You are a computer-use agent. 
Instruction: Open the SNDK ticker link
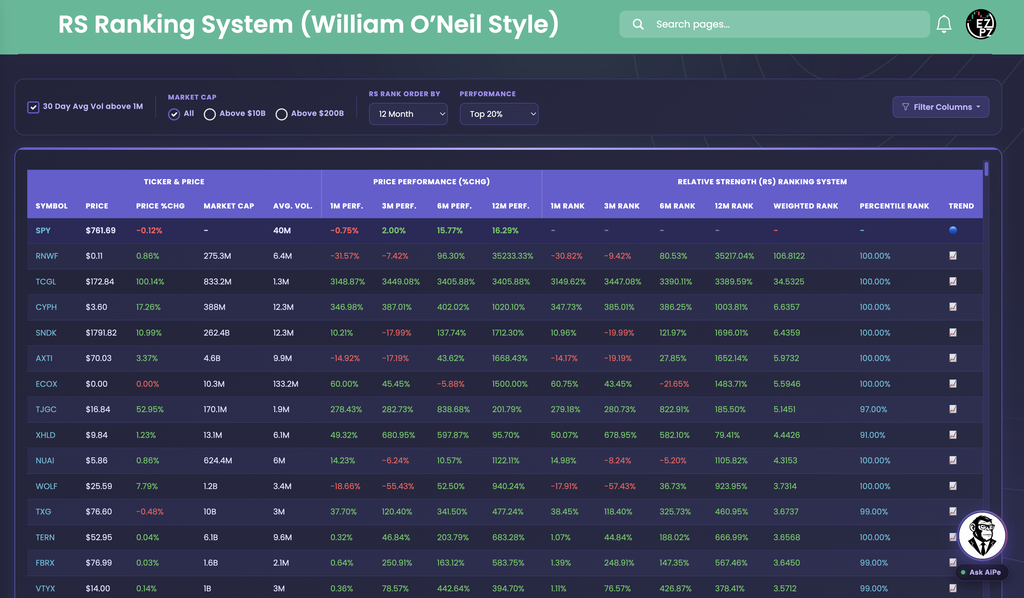click(x=46, y=332)
